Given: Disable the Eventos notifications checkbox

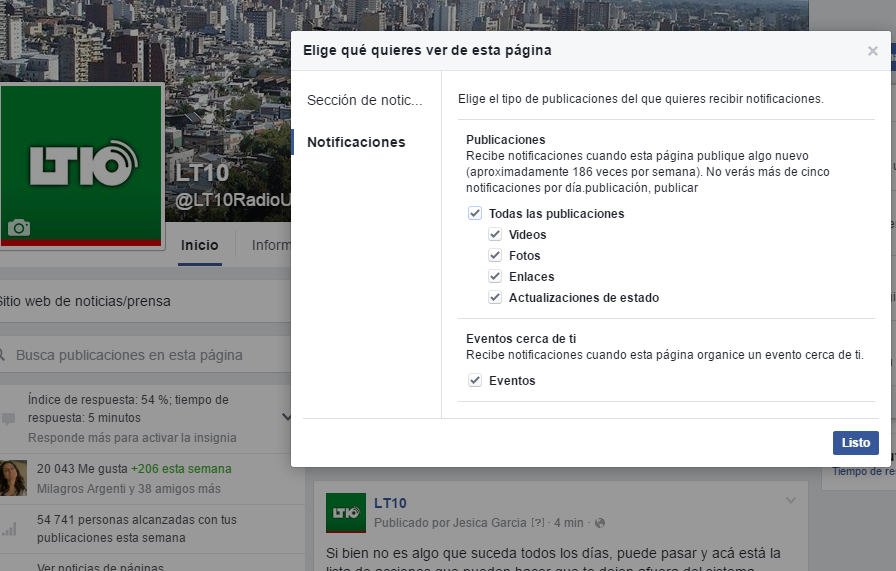Looking at the screenshot, I should [475, 381].
